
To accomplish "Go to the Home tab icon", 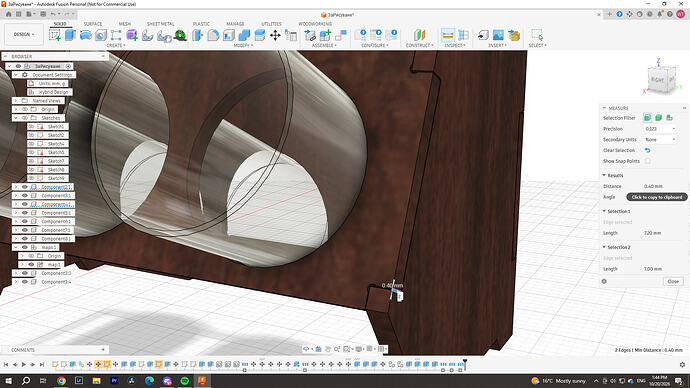I will coord(8,14).
